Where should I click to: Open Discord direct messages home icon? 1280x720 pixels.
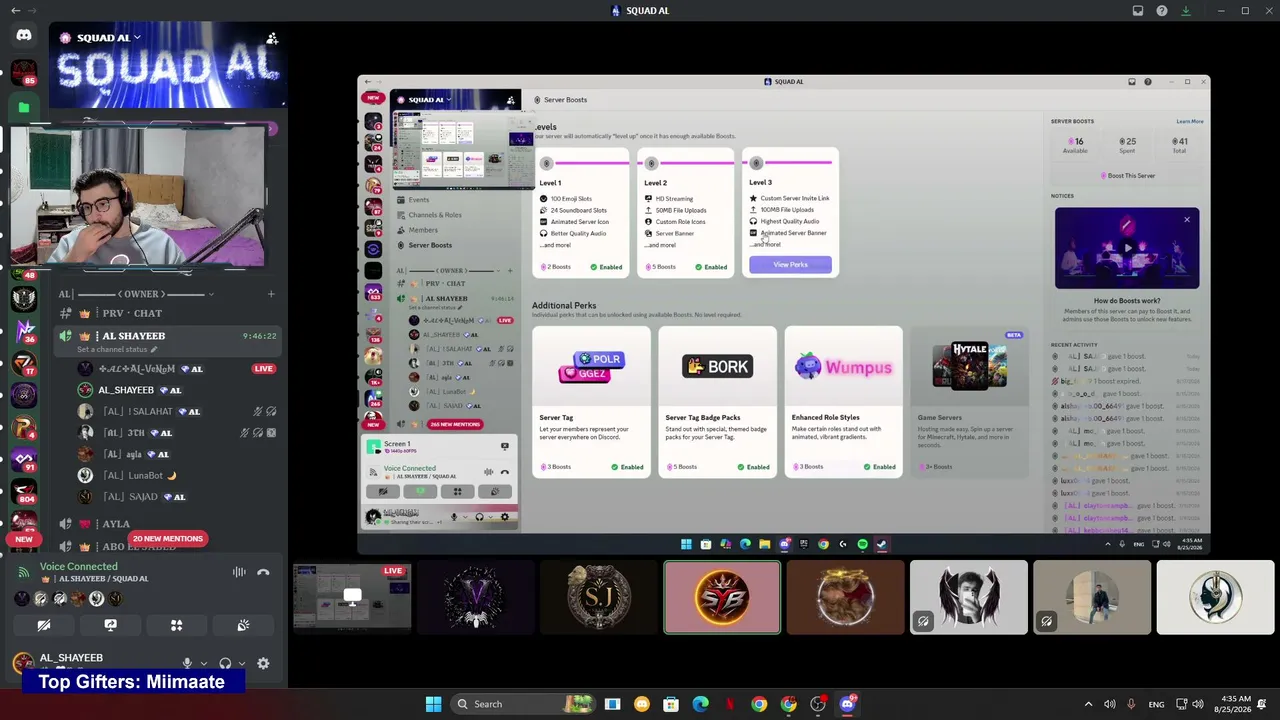point(24,35)
